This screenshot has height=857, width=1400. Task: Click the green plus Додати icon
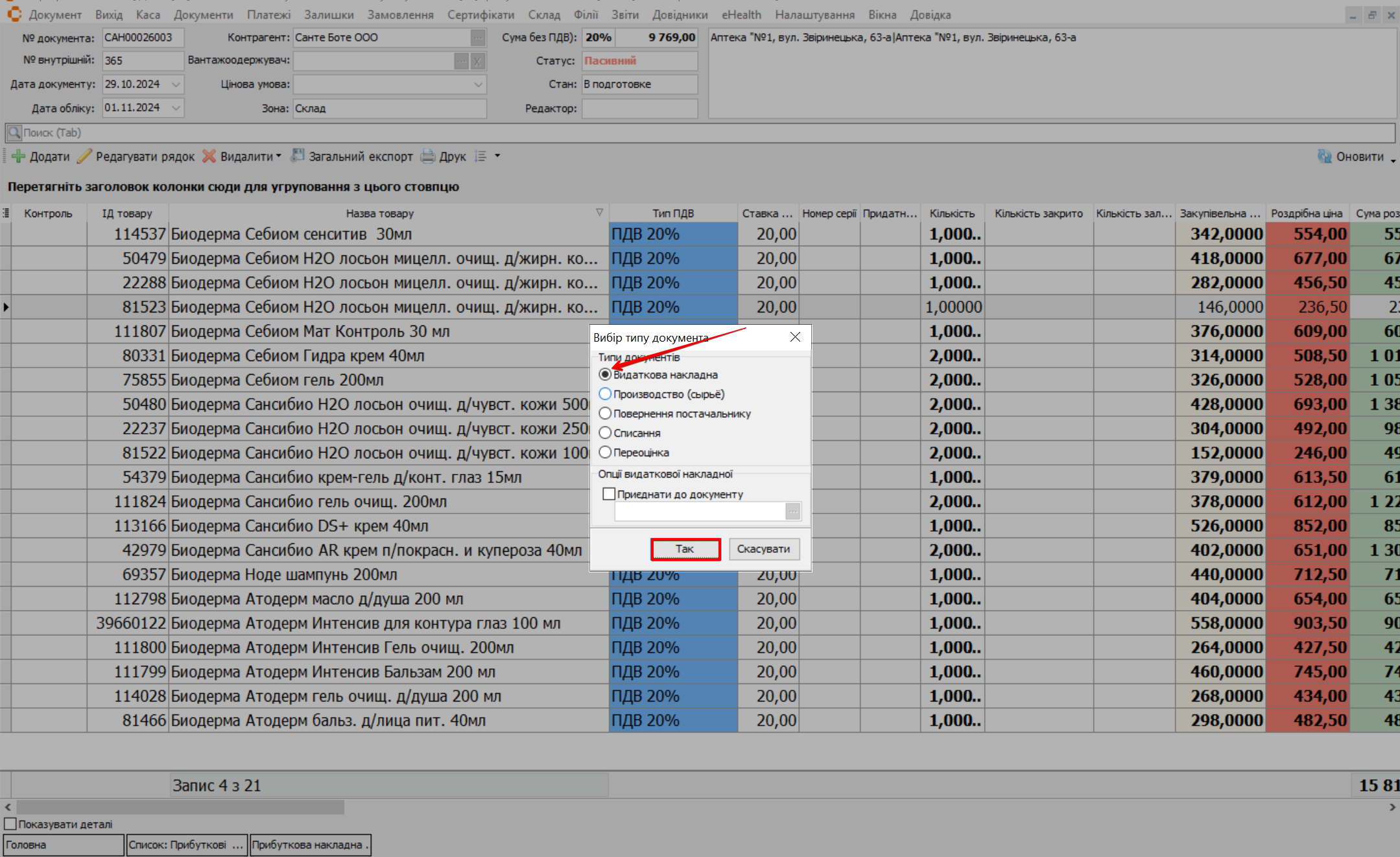[x=18, y=156]
